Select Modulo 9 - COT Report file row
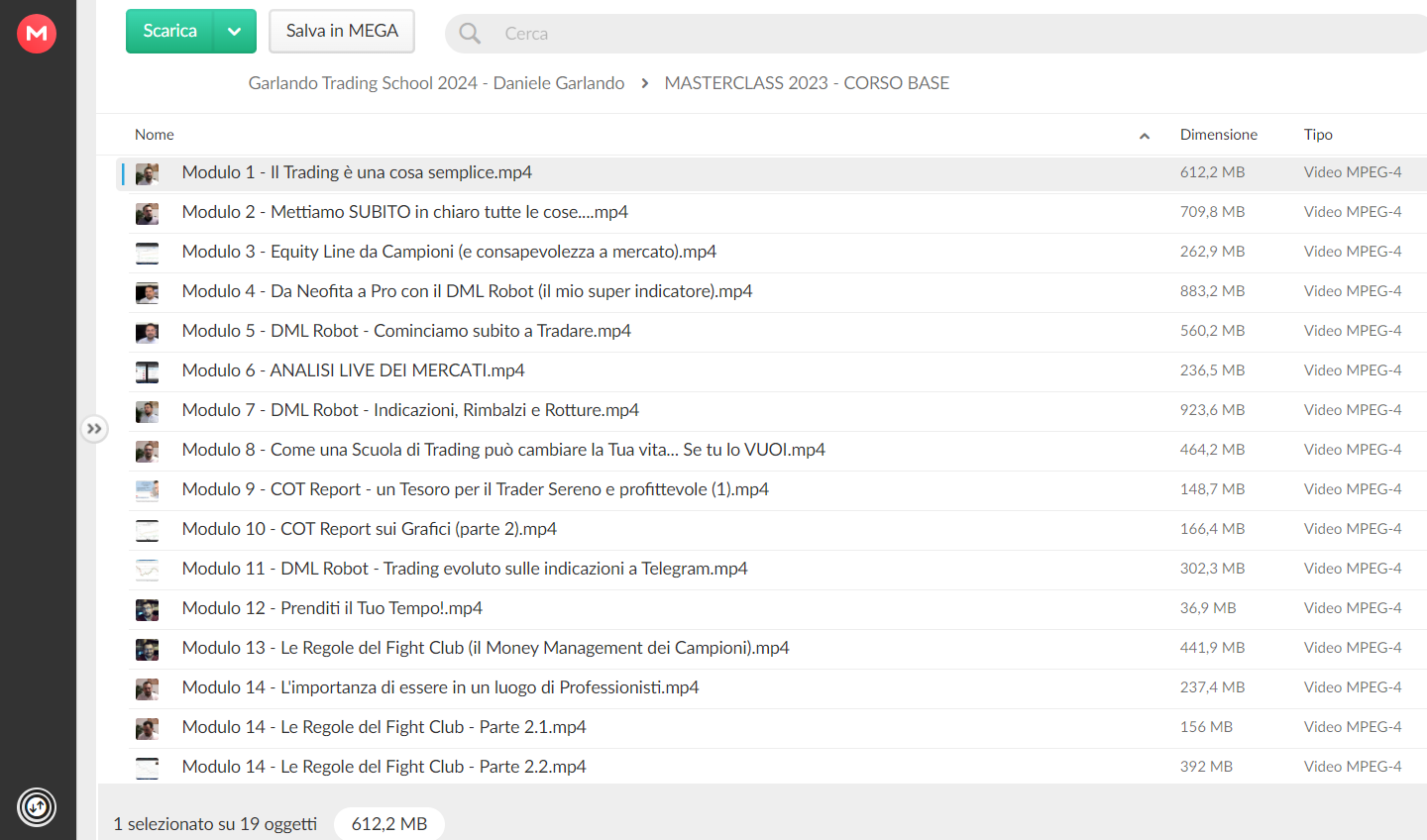The image size is (1427, 840). tap(771, 490)
